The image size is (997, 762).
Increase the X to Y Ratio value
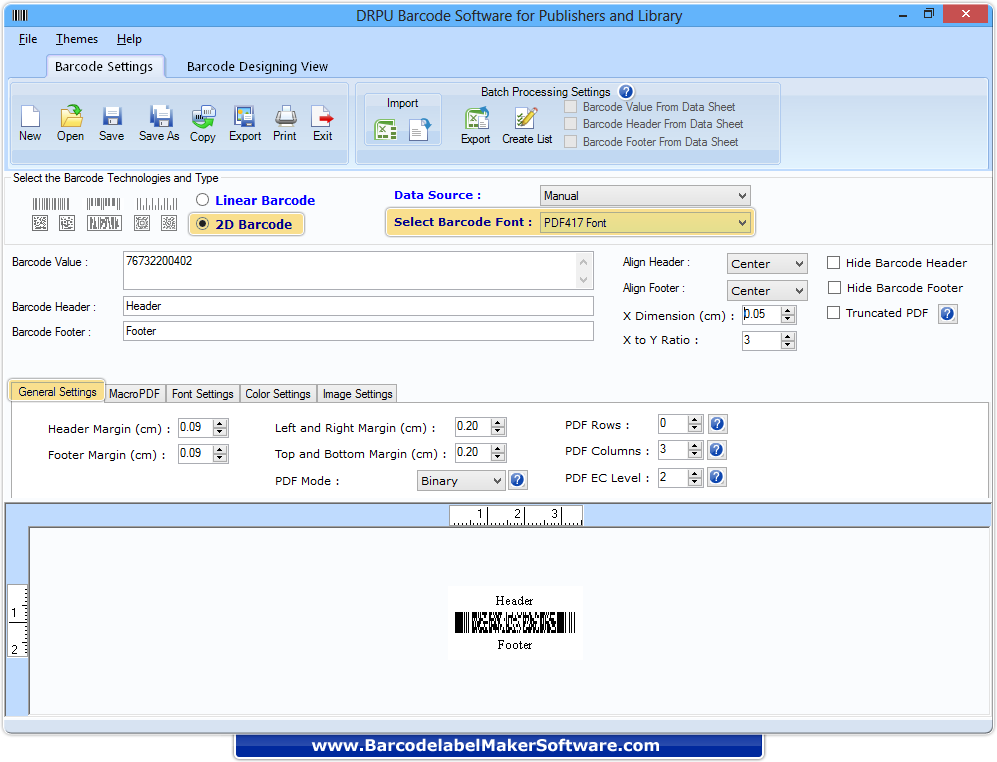tap(788, 336)
